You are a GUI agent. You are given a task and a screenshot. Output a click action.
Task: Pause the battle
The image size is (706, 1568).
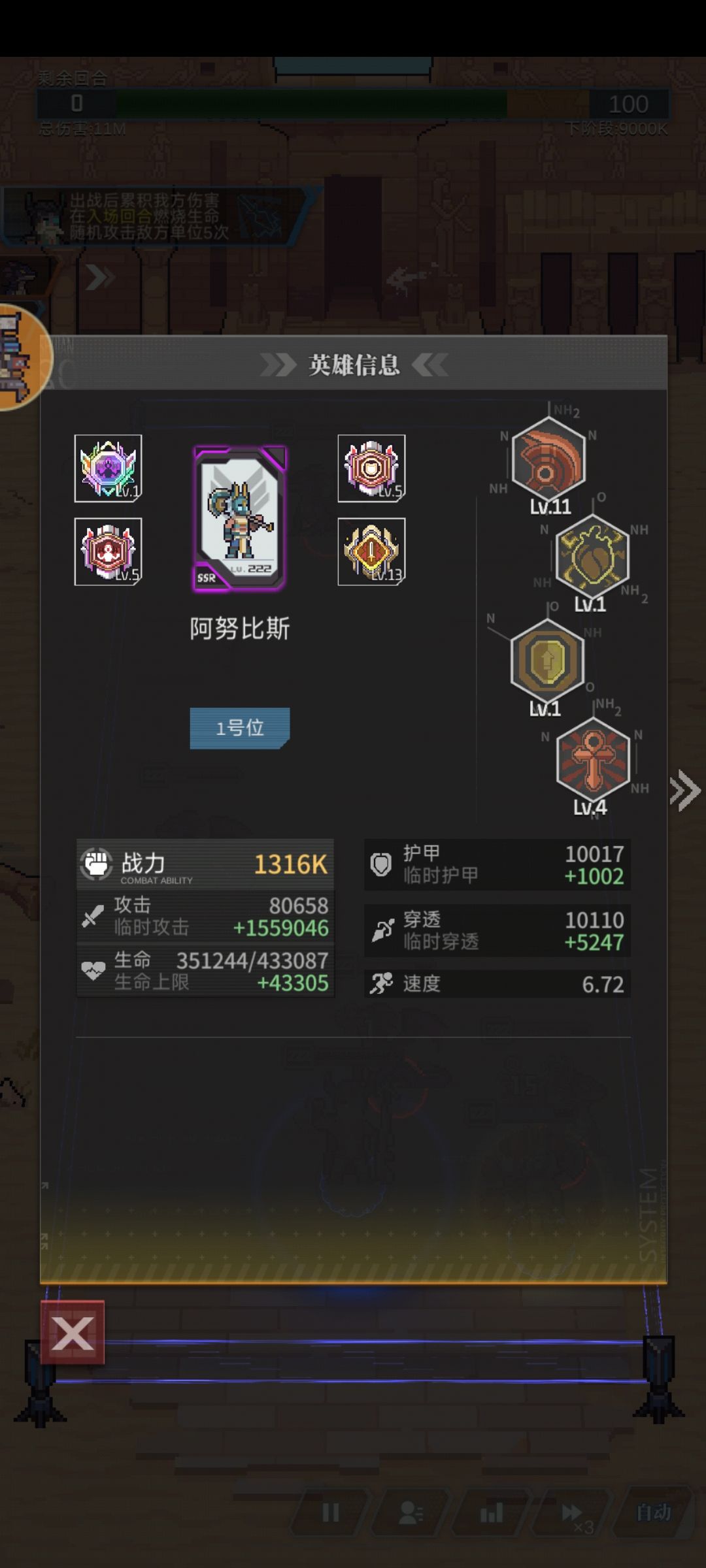pyautogui.click(x=331, y=1512)
